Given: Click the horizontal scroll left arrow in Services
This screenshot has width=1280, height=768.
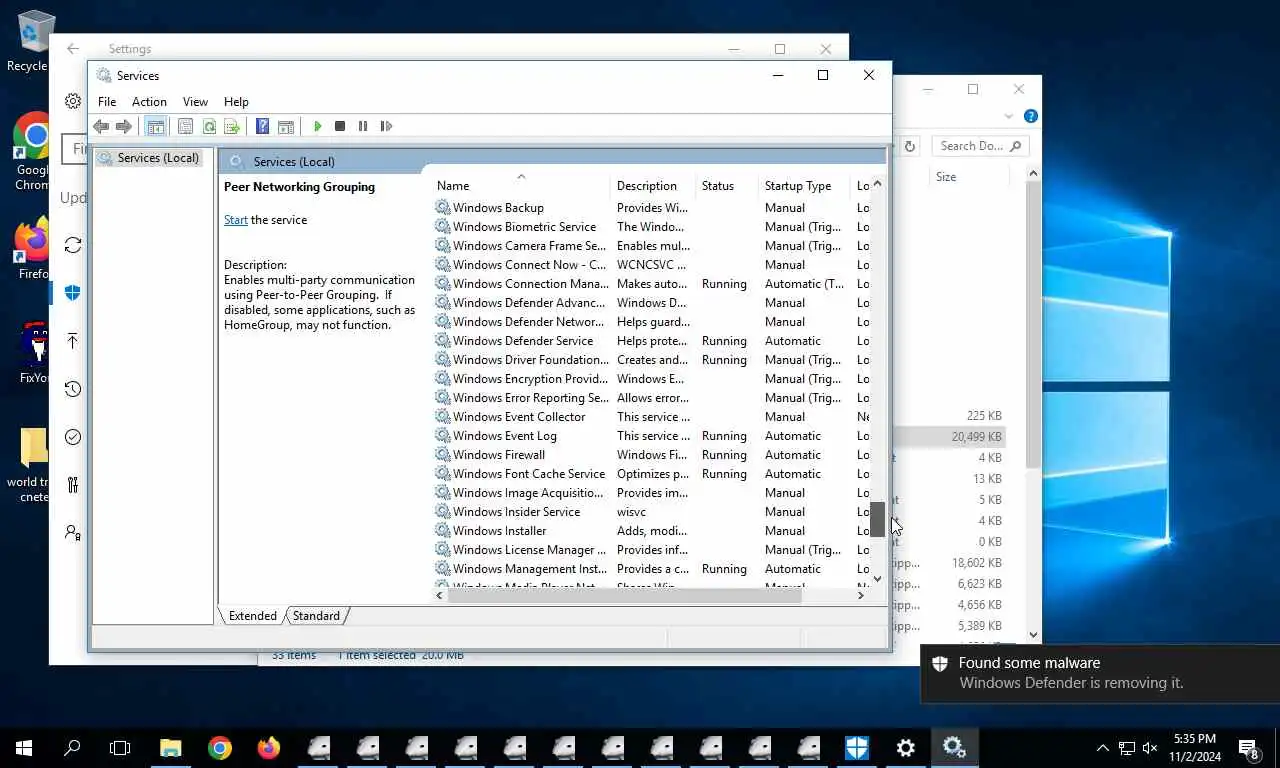Looking at the screenshot, I should click(439, 595).
